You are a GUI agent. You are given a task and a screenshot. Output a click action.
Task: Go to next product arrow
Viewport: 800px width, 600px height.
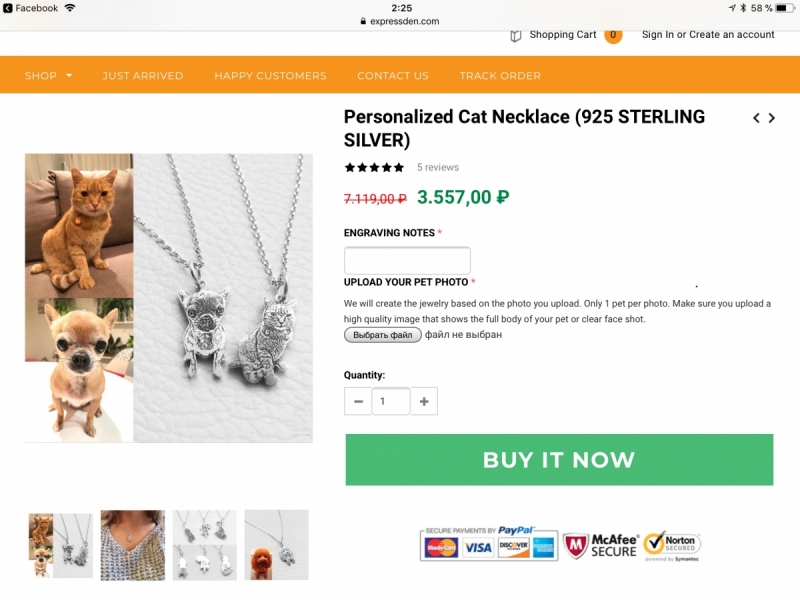pyautogui.click(x=772, y=118)
